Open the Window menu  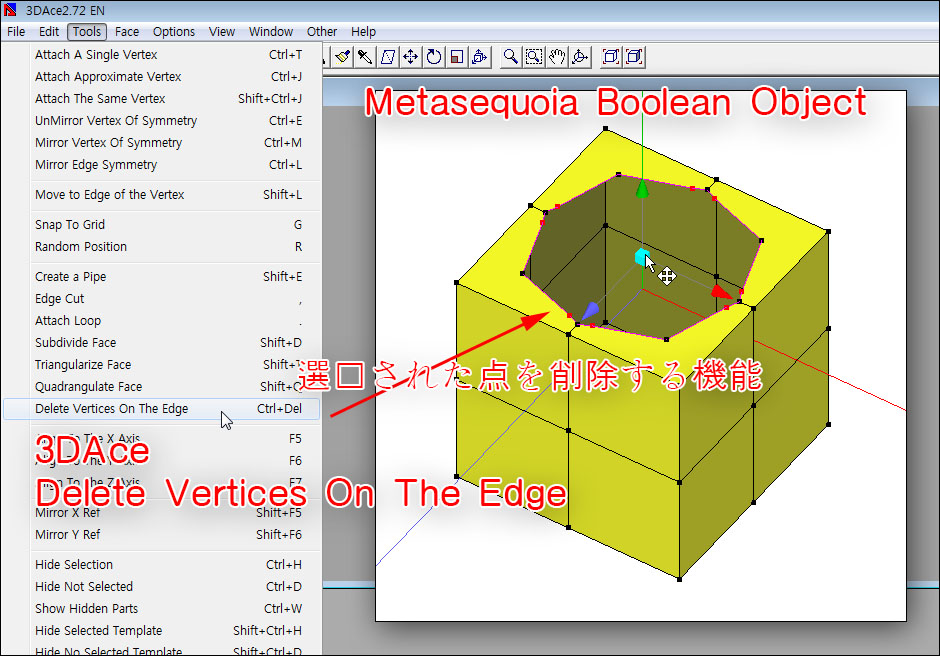pos(271,32)
